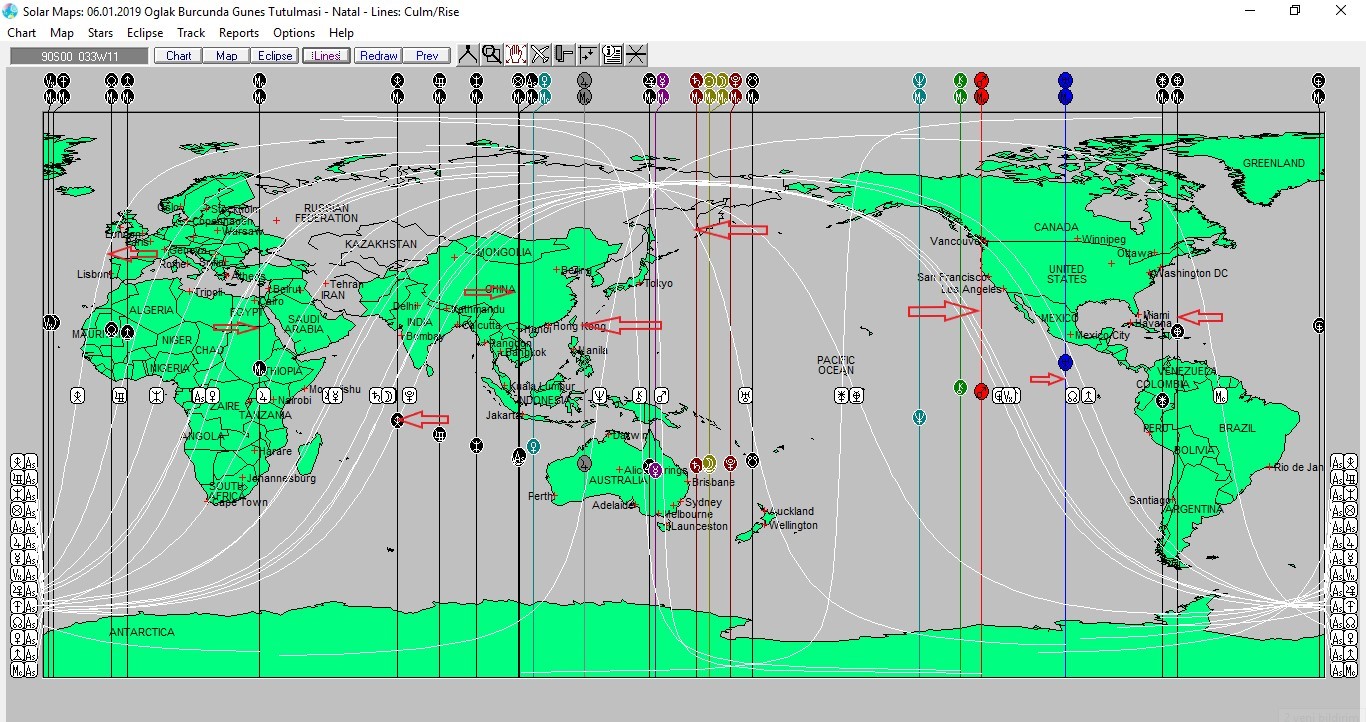Click the airplane icon in the toolbar
Screen dimensions: 1366x722
tap(540, 55)
